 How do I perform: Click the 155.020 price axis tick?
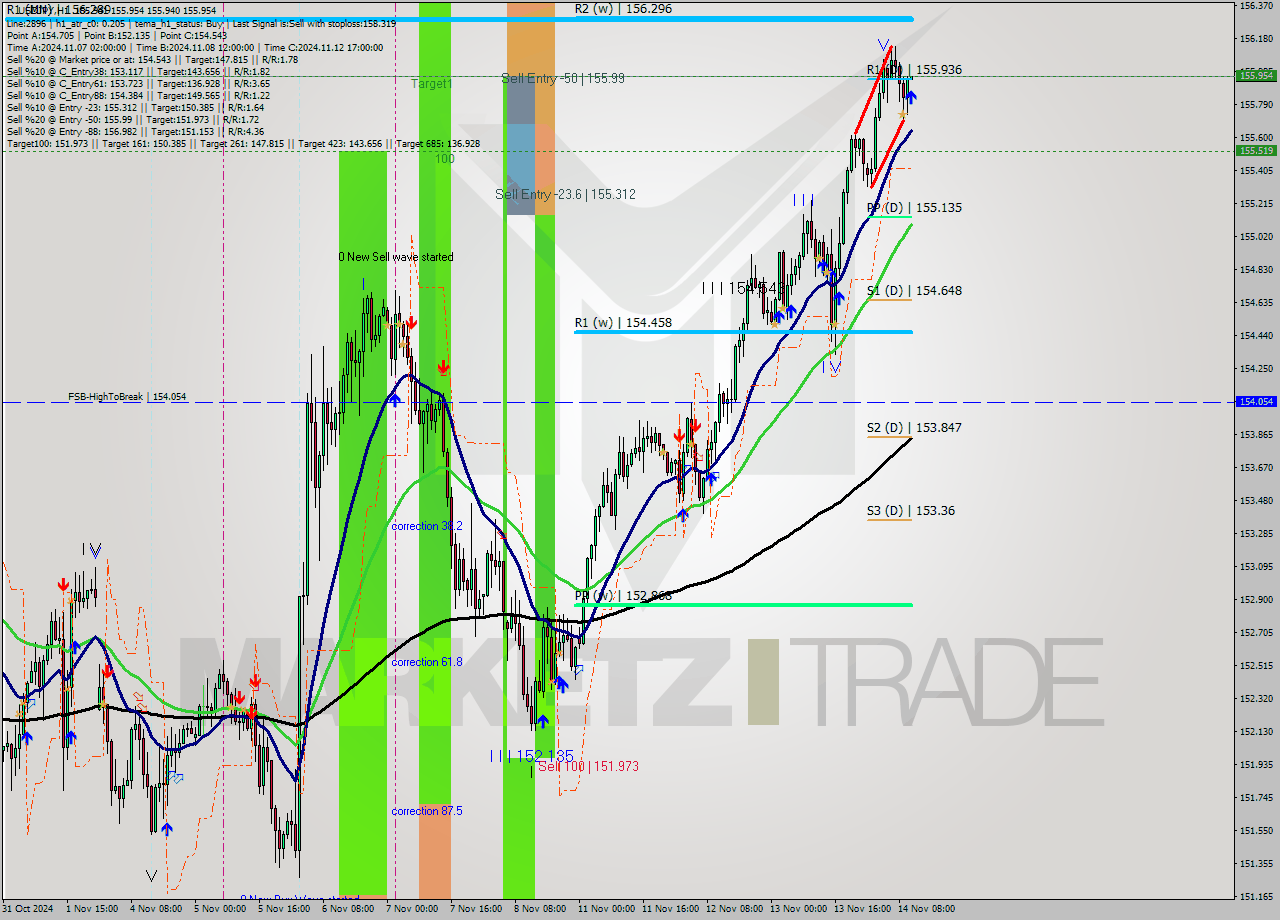1256,237
